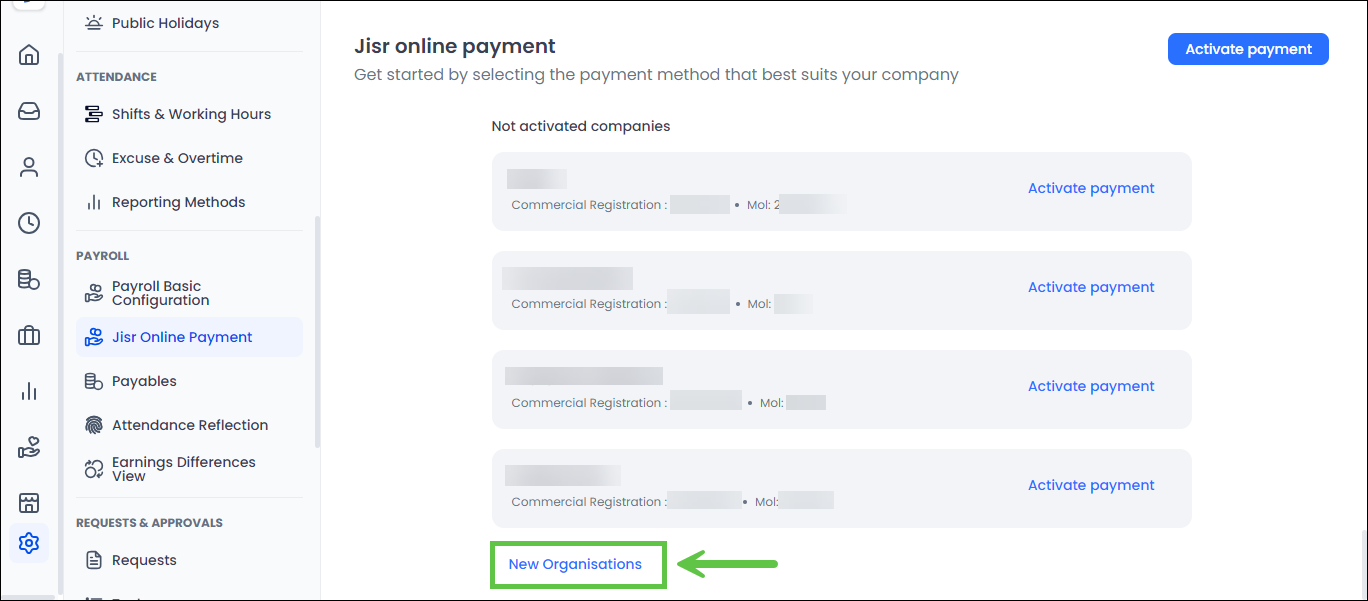Open Payroll Basic Configuration
The height and width of the screenshot is (601, 1368).
160,293
